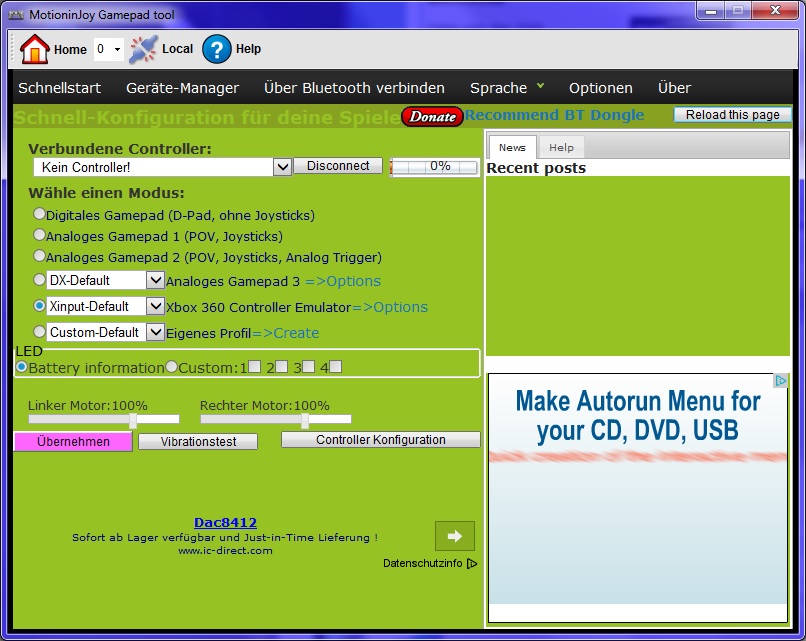Screen dimensions: 806x641
Task: Select Analoges Gamepad 3 DX-Default radio
Action: tap(39, 280)
